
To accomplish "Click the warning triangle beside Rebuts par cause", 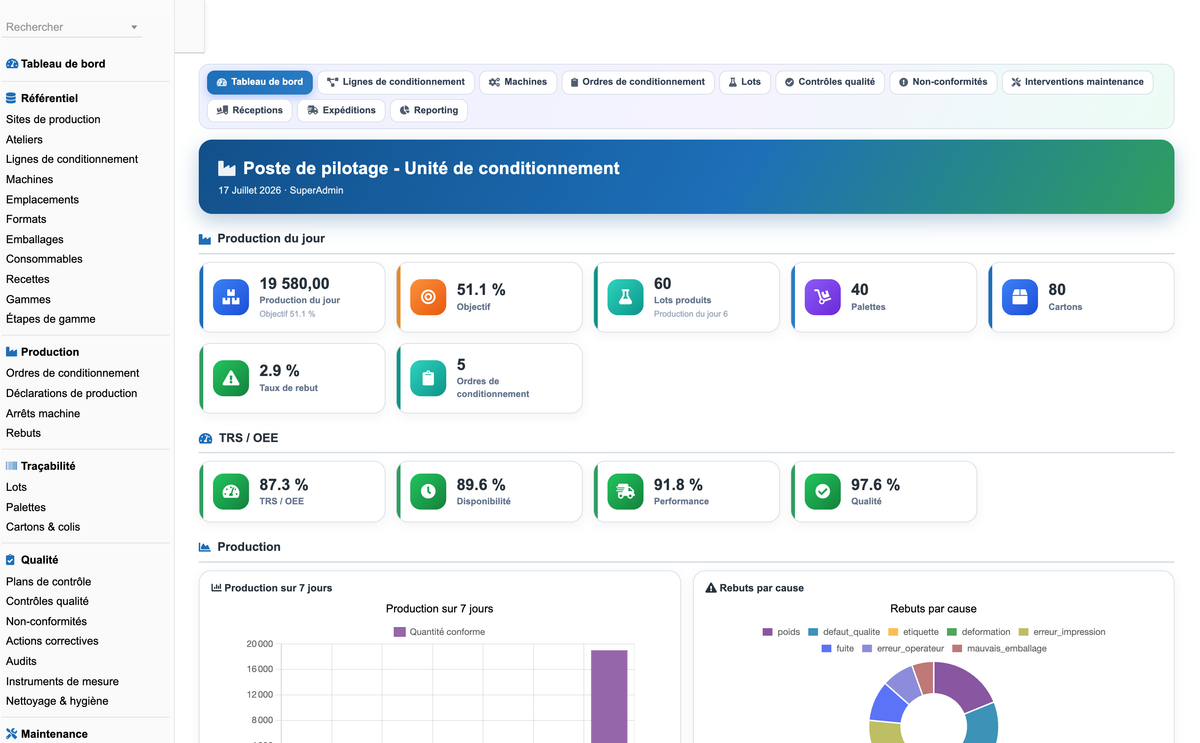I will 711,588.
